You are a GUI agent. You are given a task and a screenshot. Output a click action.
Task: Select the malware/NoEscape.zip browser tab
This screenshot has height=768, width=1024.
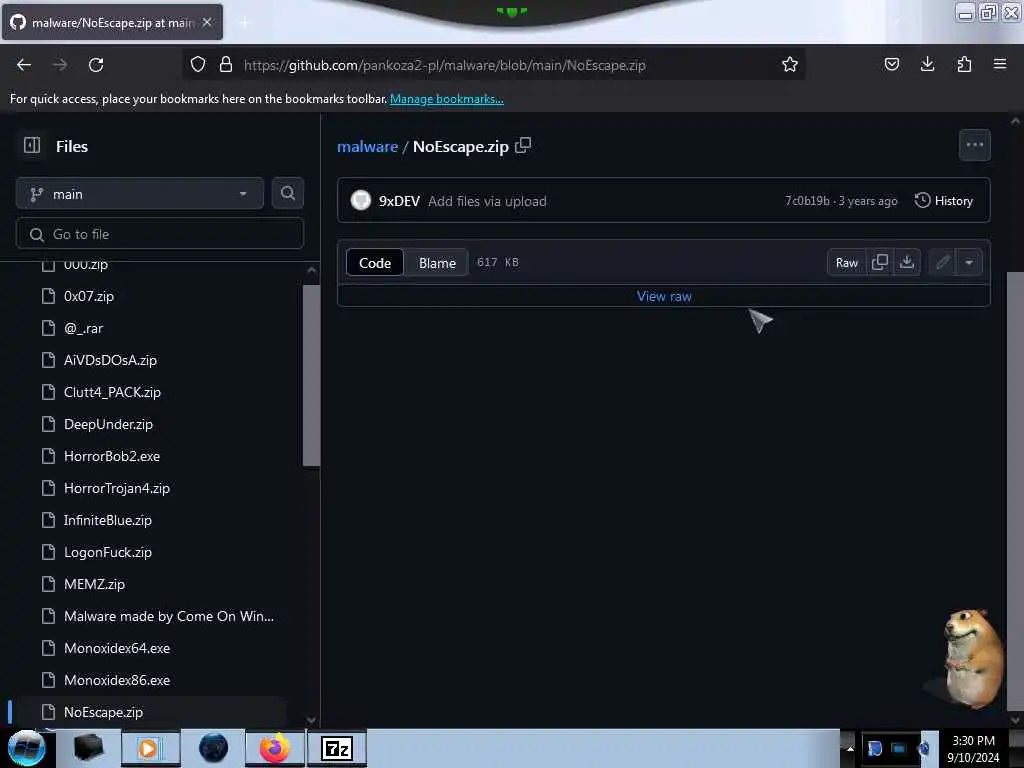[x=112, y=22]
